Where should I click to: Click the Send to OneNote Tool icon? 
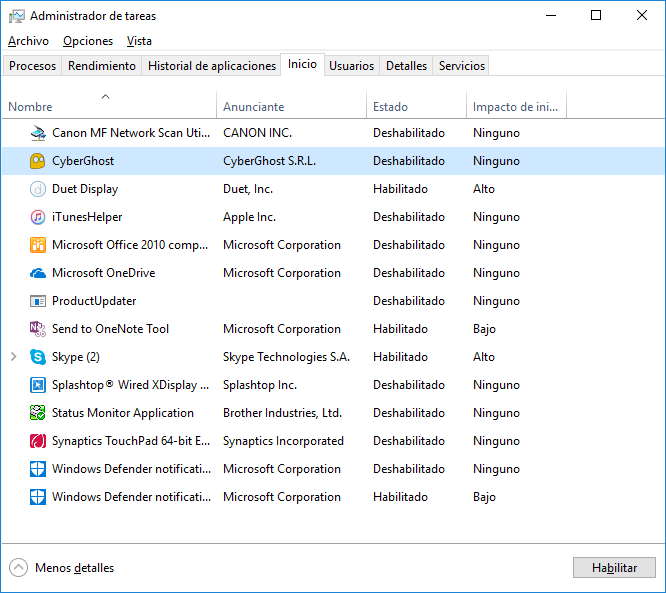(x=38, y=329)
